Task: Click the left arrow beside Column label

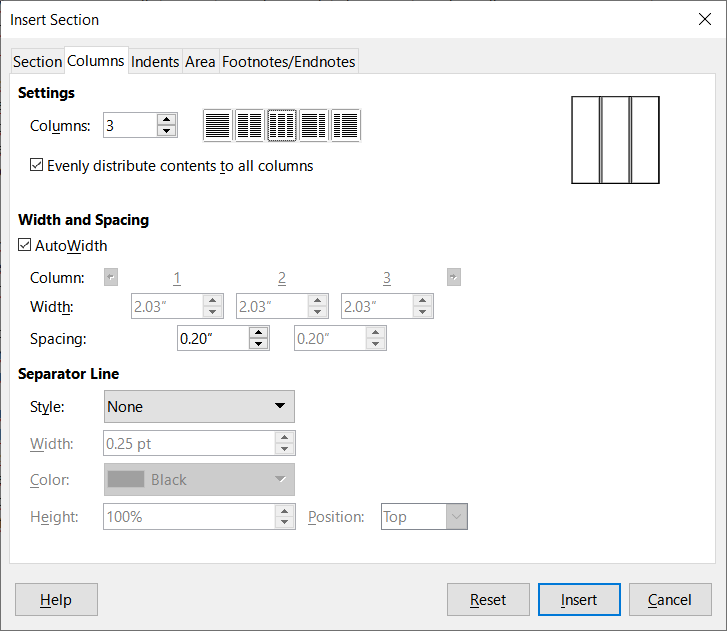Action: point(111,277)
